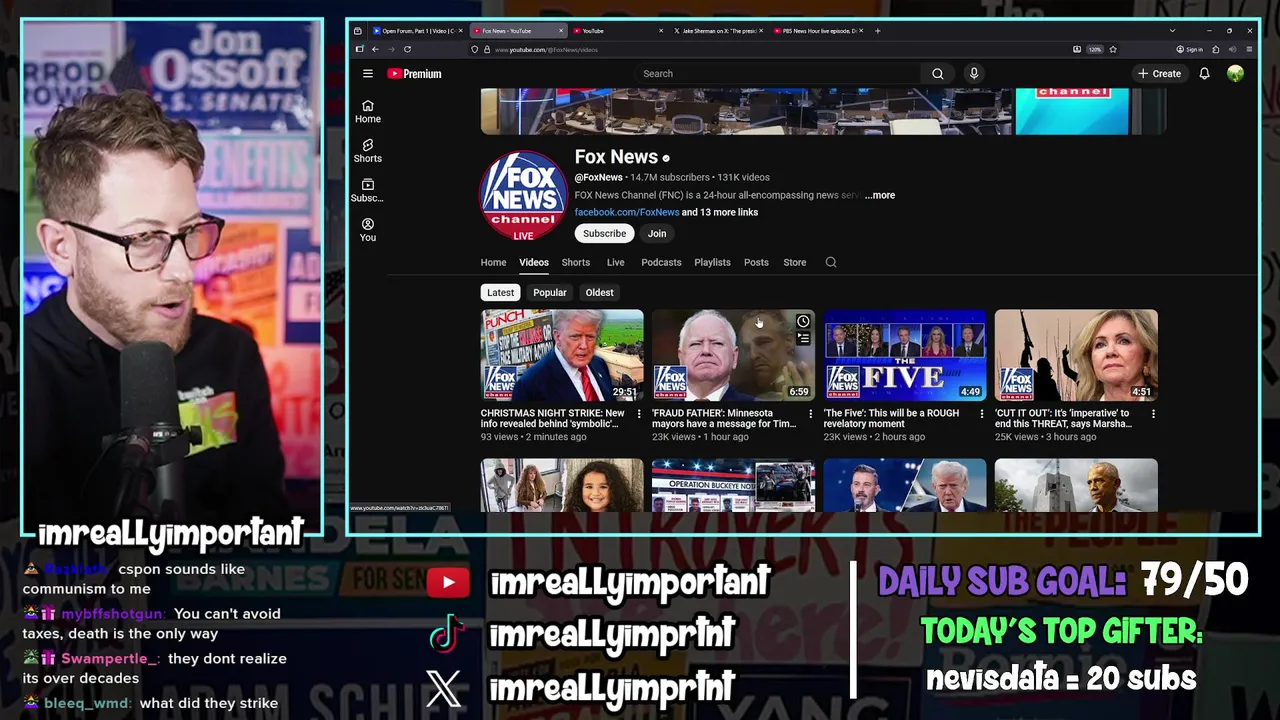Open options menu for Christmas Night Strike video
1280x720 pixels.
coord(639,413)
